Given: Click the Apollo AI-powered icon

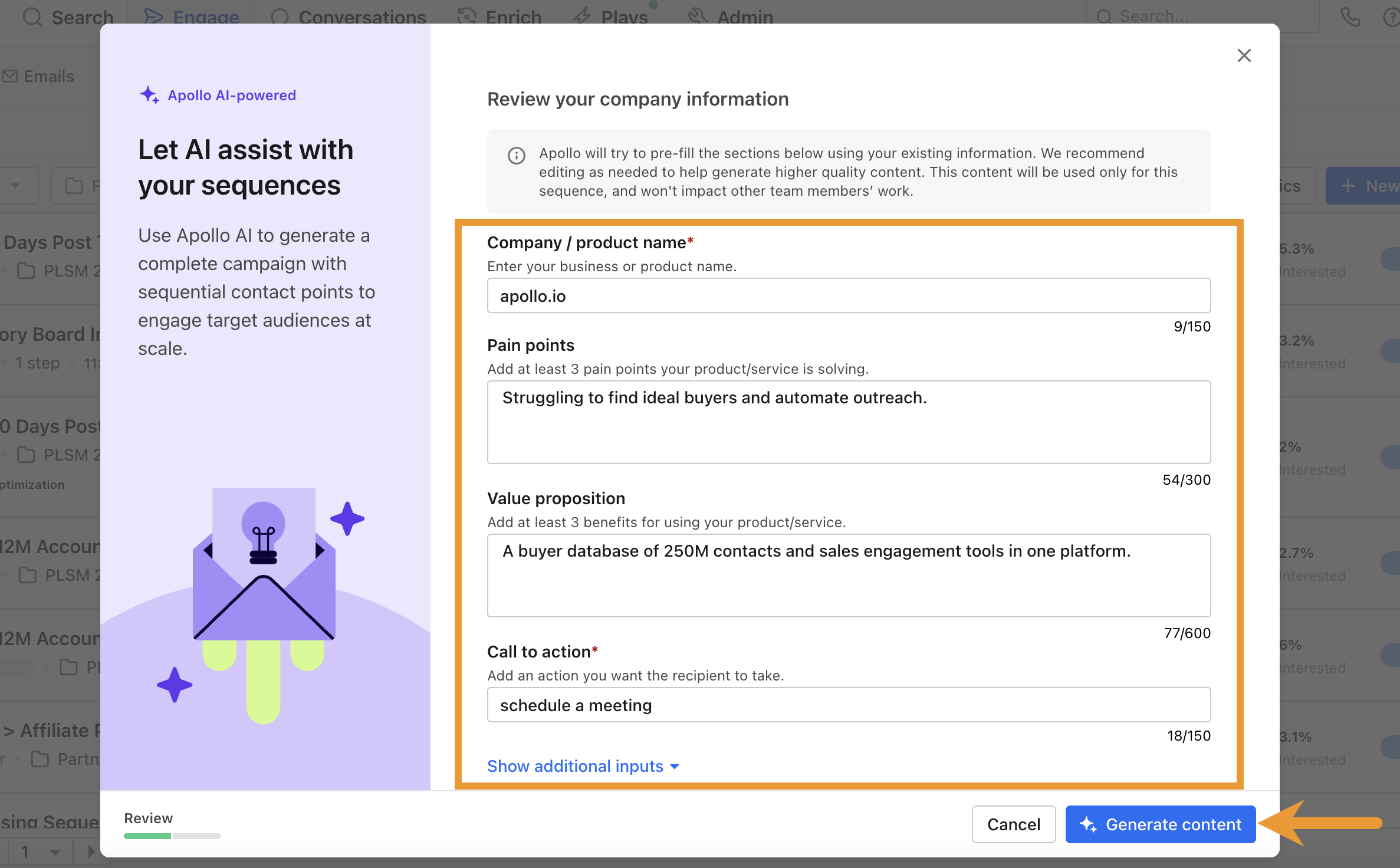Looking at the screenshot, I should click(x=149, y=95).
